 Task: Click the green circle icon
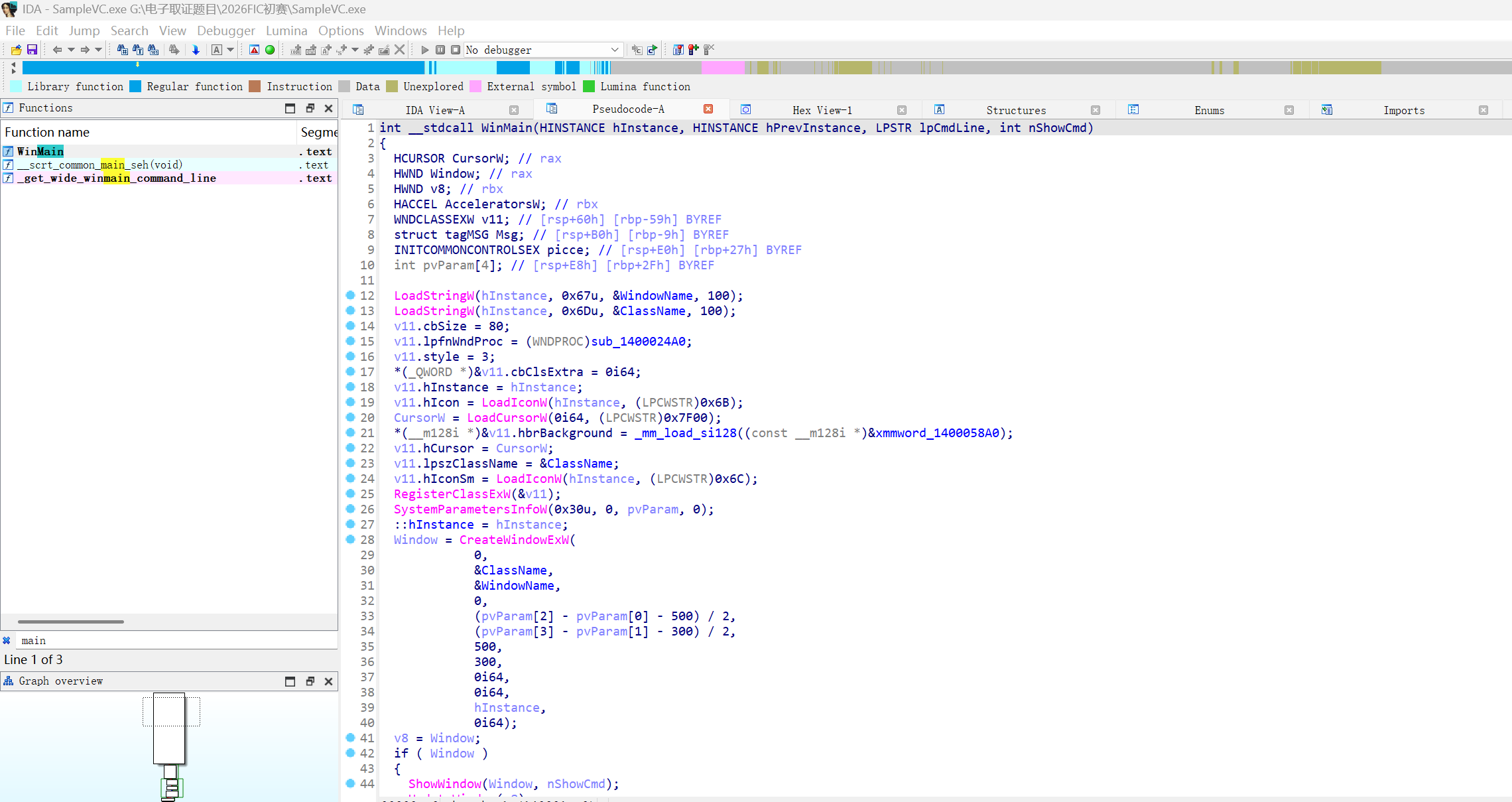(x=270, y=50)
